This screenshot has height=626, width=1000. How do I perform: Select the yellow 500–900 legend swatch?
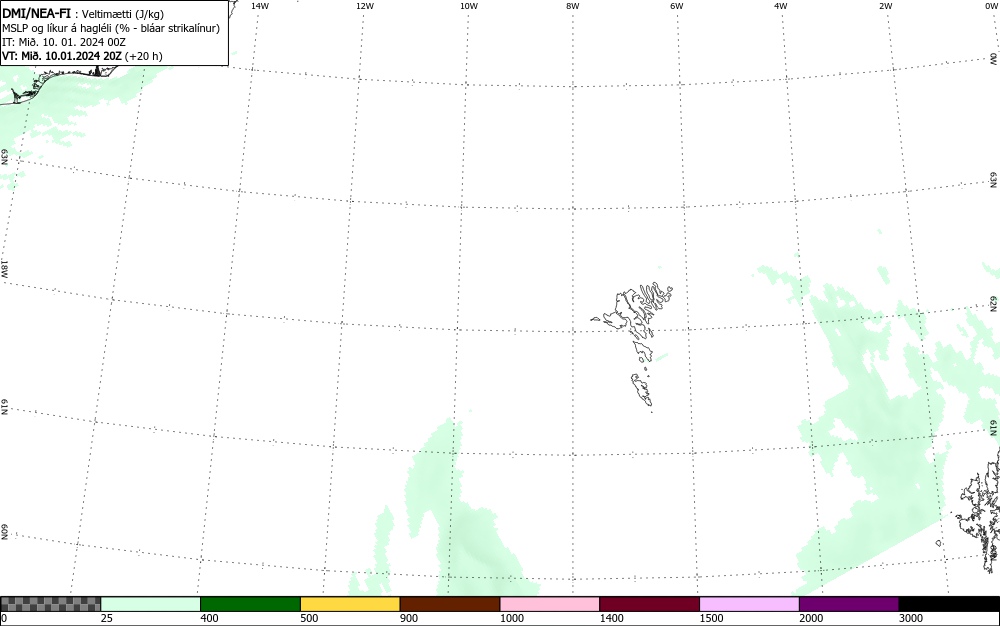[x=350, y=604]
